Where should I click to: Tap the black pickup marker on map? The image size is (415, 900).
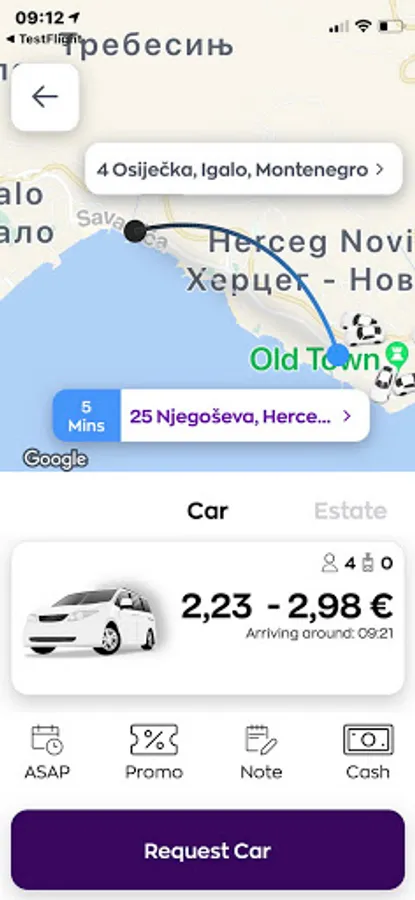point(135,231)
